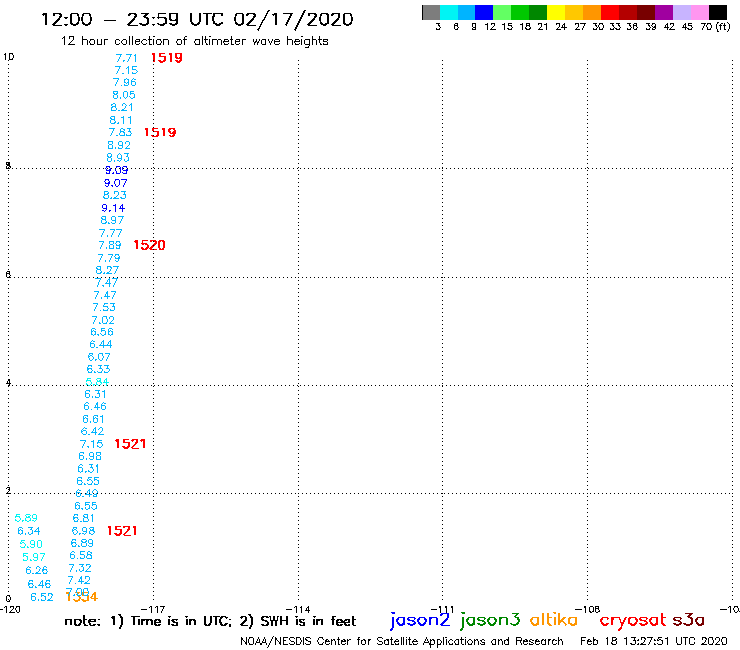Pick the pure blue legend swatch
Image resolution: width=740 pixels, height=650 pixels.
(x=484, y=12)
